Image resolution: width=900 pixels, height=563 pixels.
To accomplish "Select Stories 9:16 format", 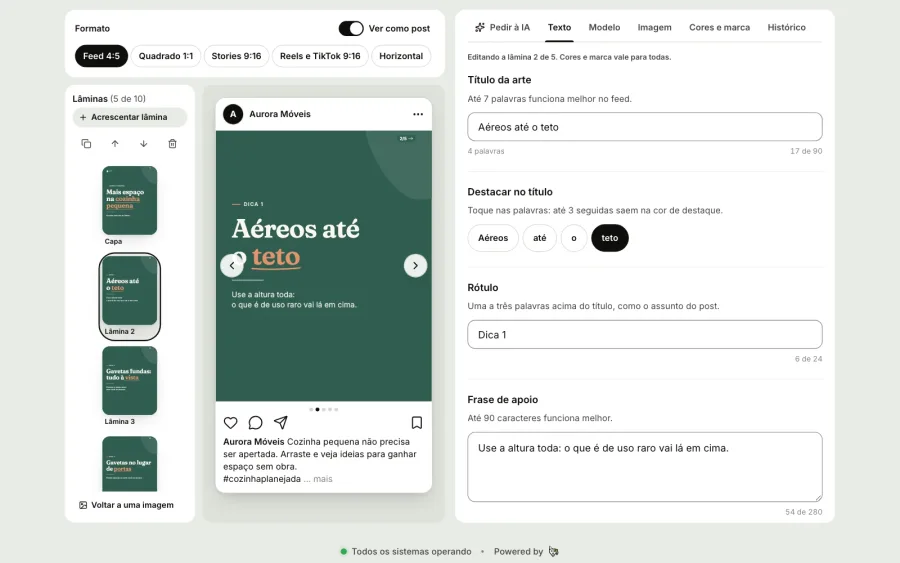I will point(236,56).
